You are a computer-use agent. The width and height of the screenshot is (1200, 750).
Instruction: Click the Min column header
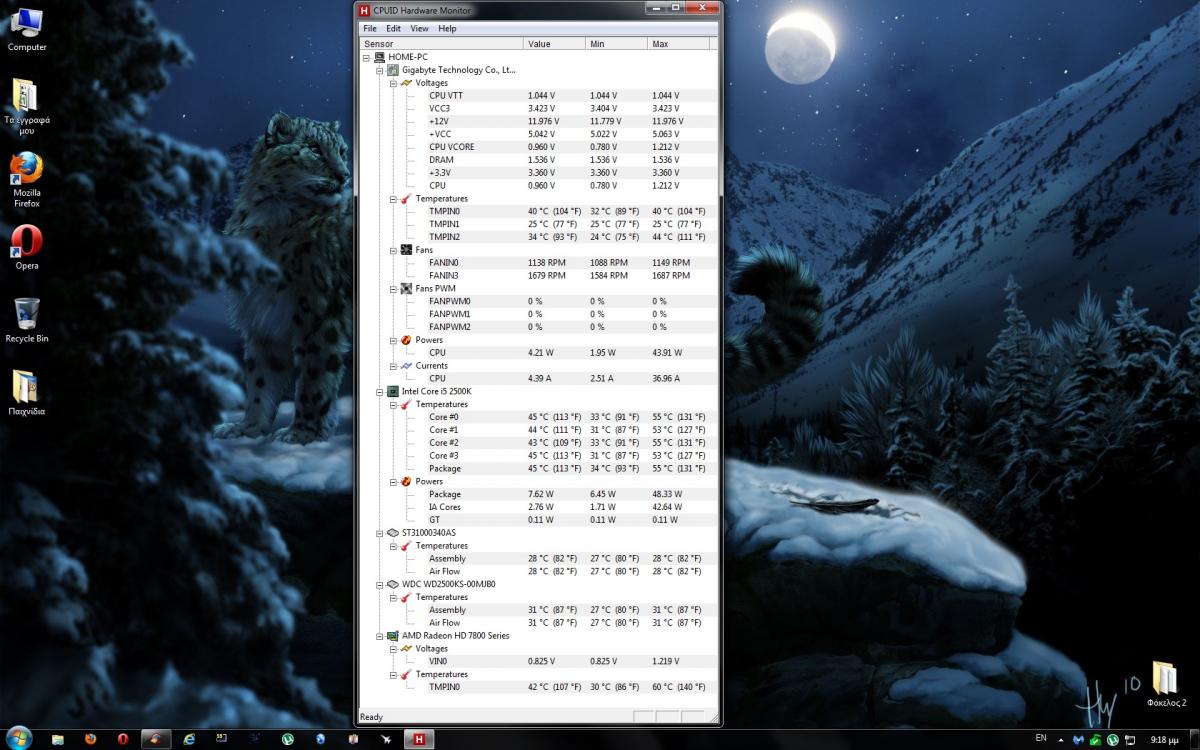[x=616, y=44]
